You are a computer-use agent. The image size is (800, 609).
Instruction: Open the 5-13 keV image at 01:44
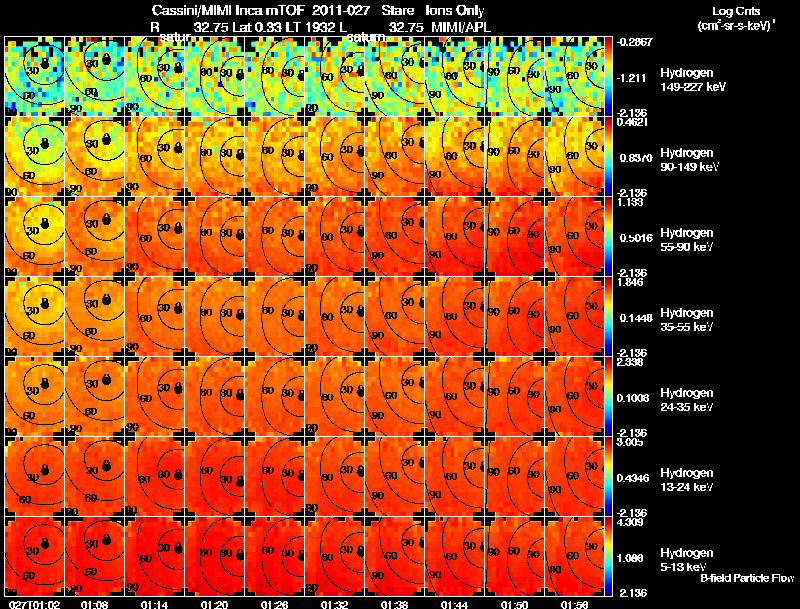454,556
